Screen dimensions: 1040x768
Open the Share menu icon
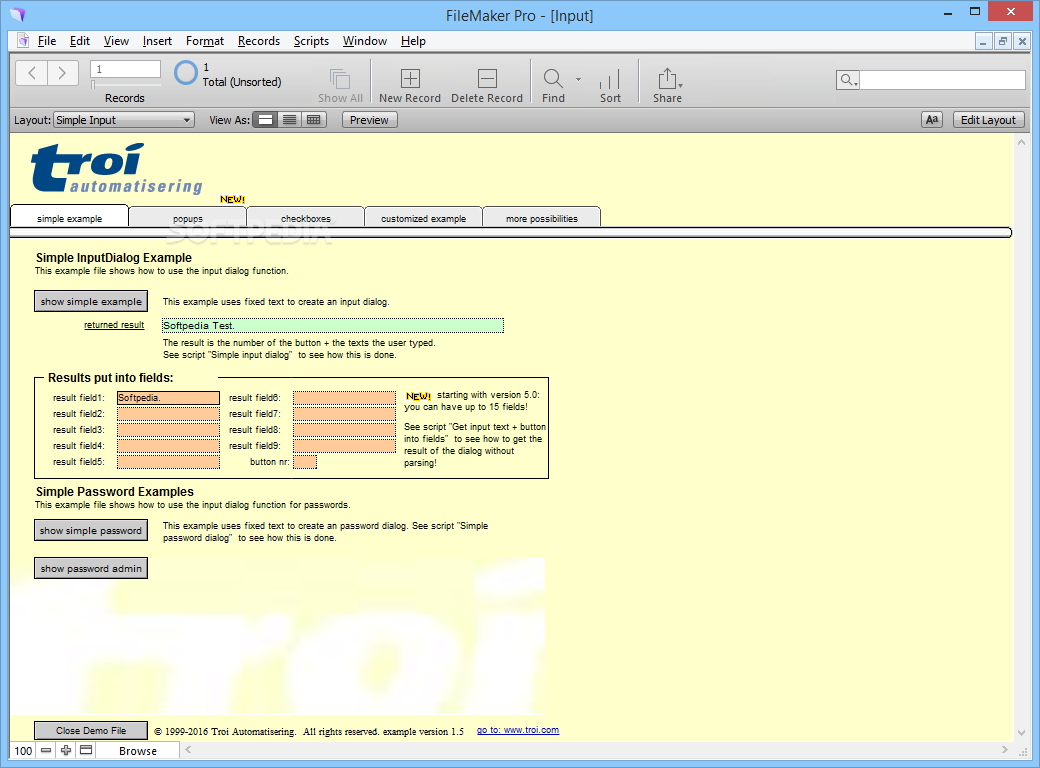667,78
